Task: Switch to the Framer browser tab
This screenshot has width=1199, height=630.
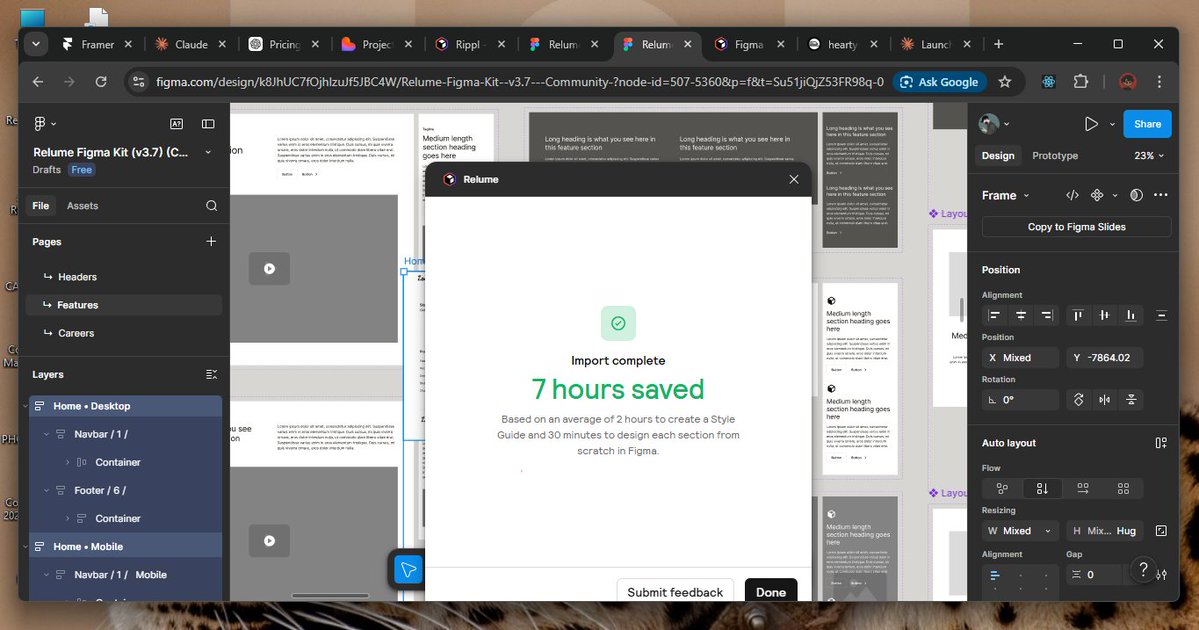Action: pos(97,44)
